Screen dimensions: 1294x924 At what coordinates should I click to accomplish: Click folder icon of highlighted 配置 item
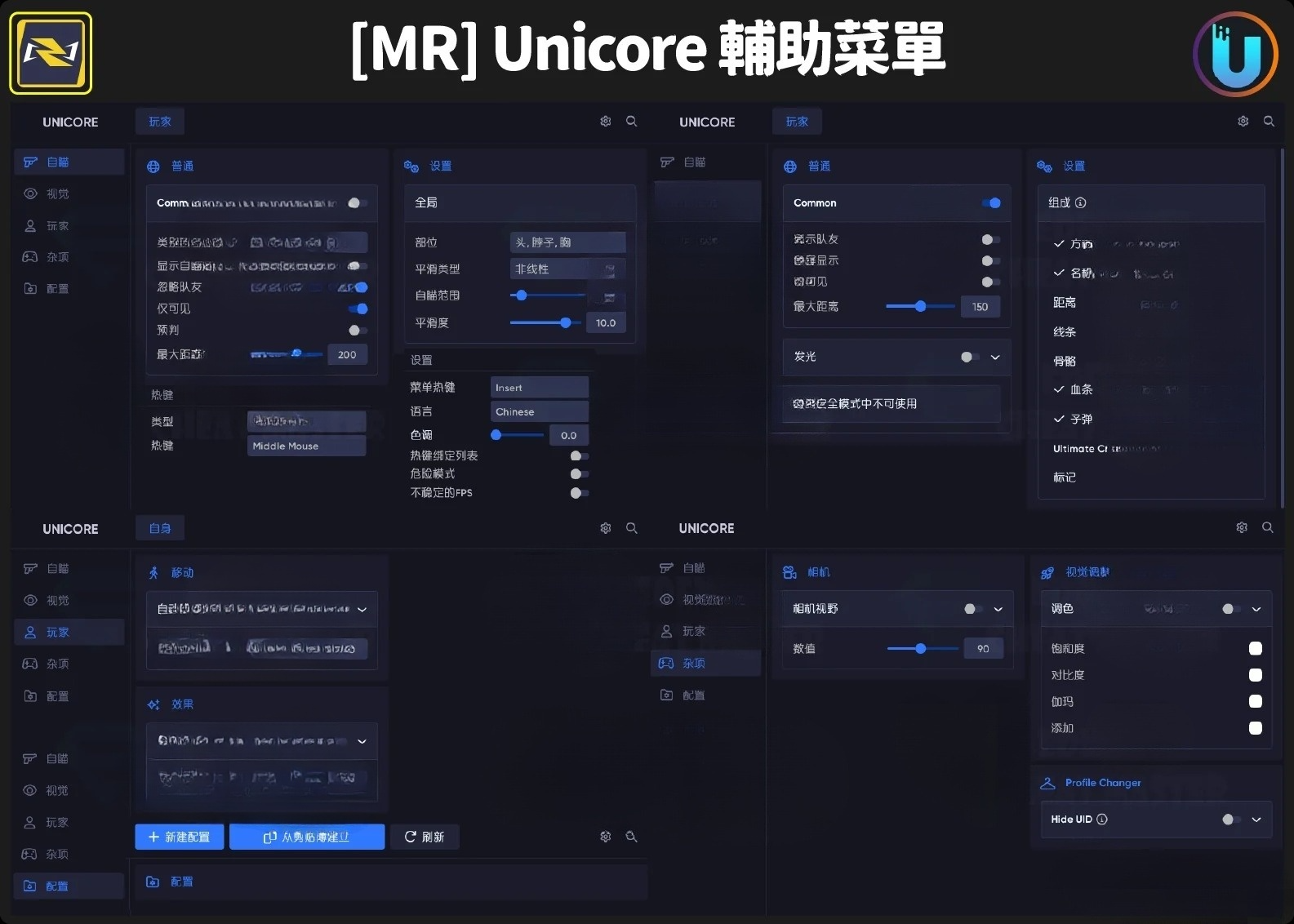(30, 886)
